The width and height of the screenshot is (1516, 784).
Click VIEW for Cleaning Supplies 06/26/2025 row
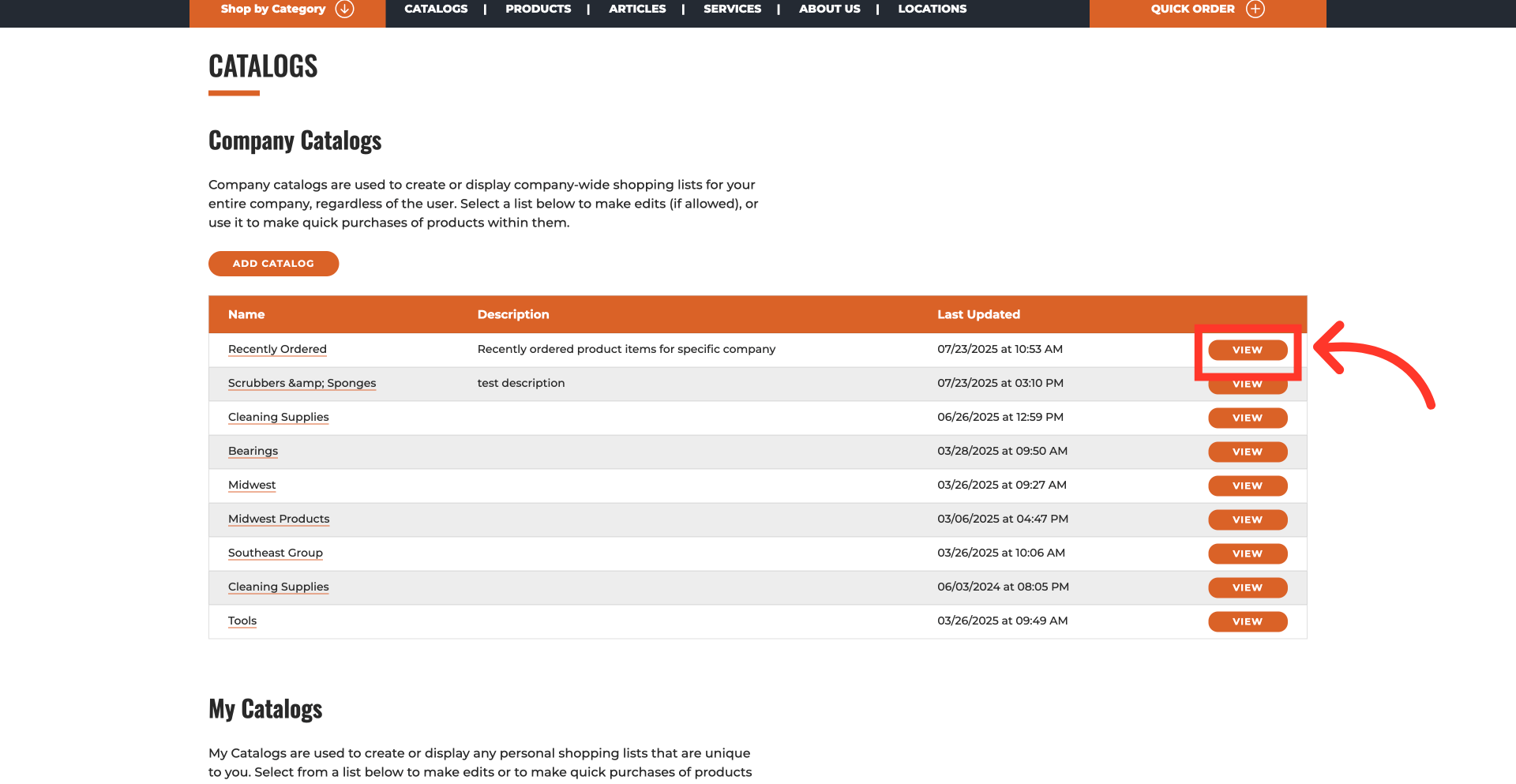1248,418
